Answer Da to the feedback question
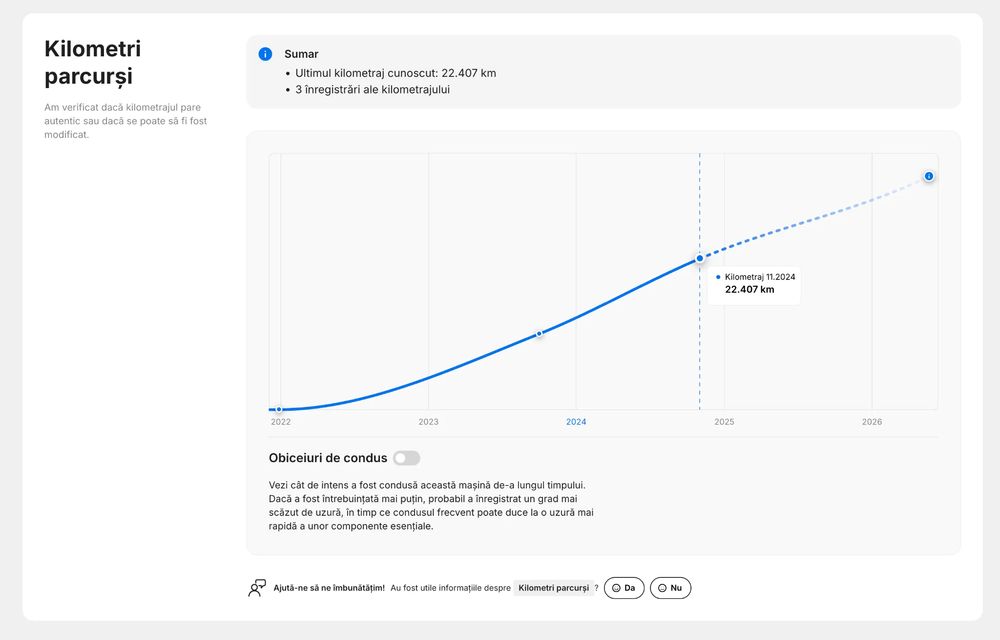1000x640 pixels. [x=624, y=588]
